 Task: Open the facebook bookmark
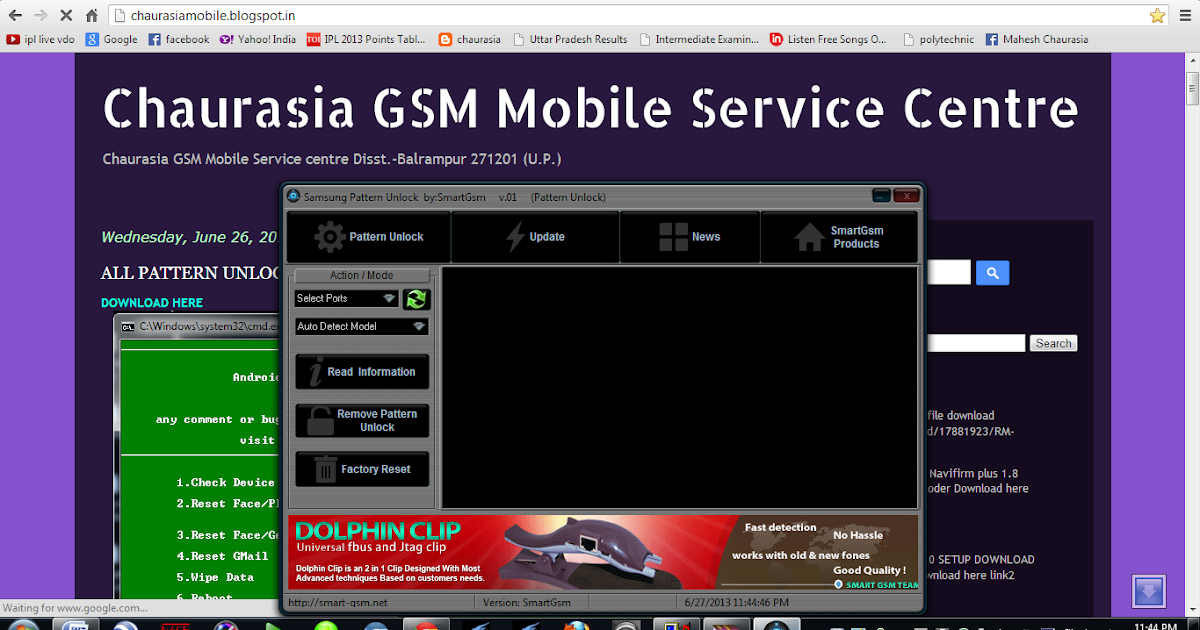pos(179,40)
